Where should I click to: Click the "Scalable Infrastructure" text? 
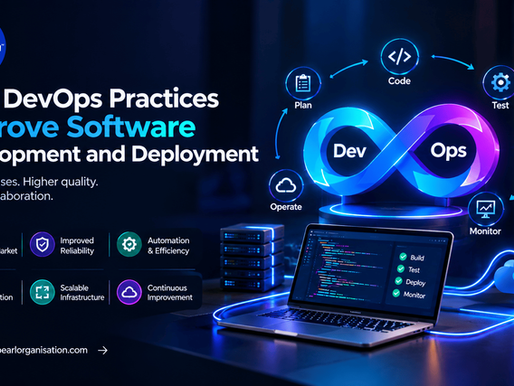tap(82, 293)
